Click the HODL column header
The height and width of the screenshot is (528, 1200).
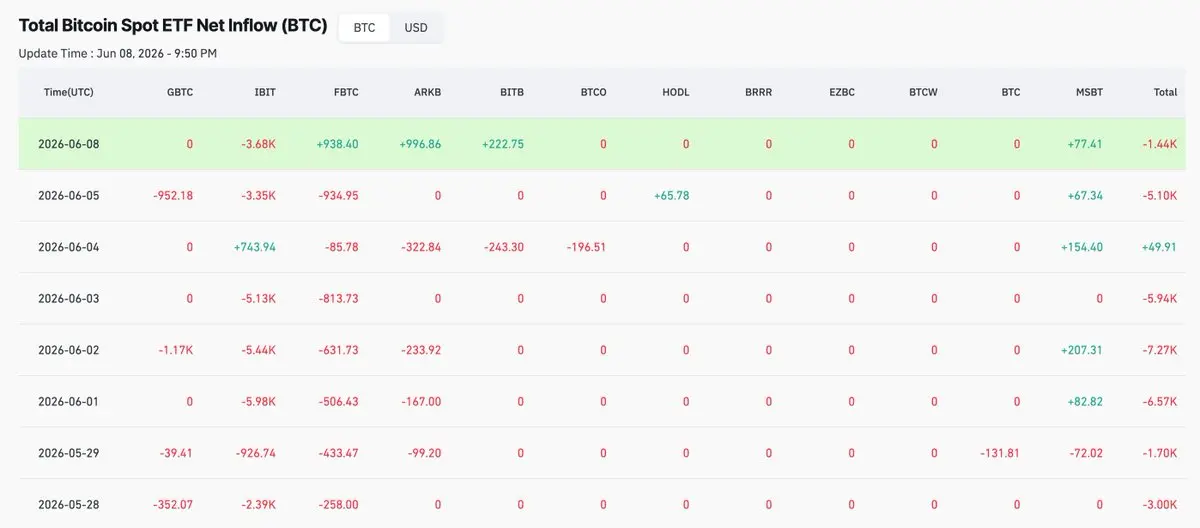676,92
